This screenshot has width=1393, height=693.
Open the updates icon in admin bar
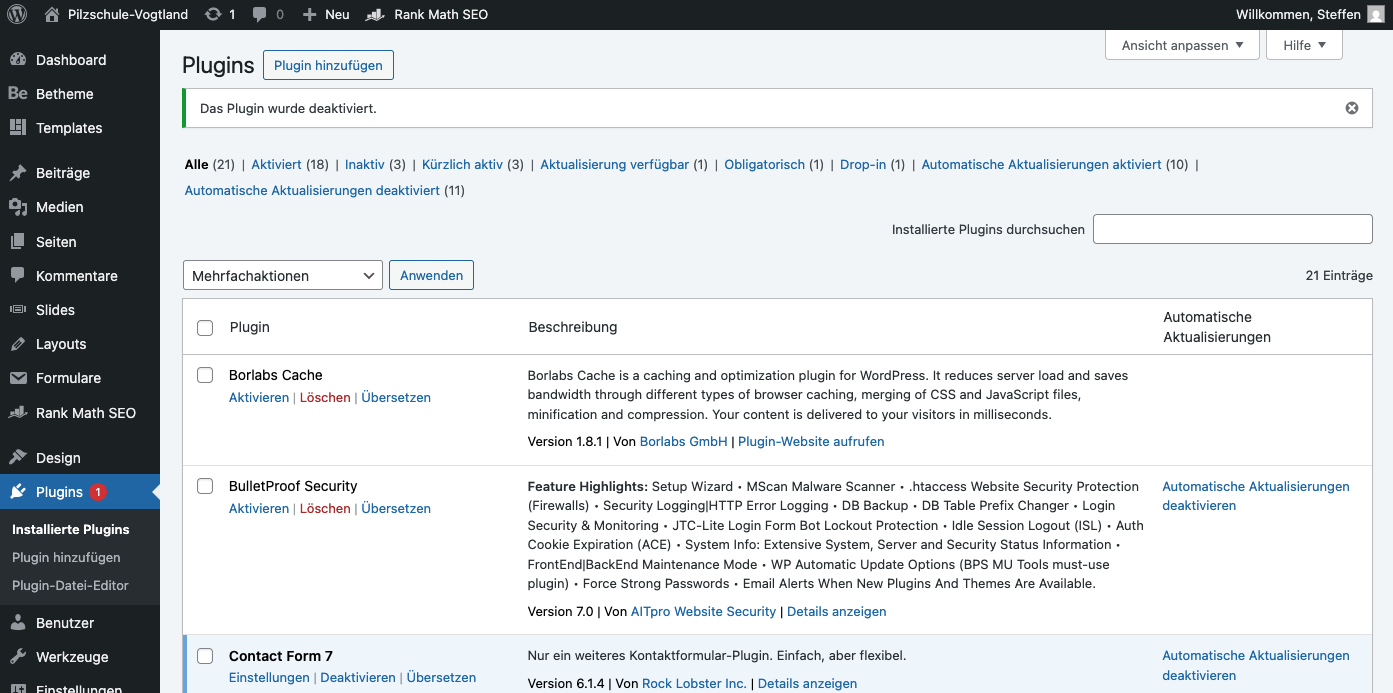coord(213,14)
